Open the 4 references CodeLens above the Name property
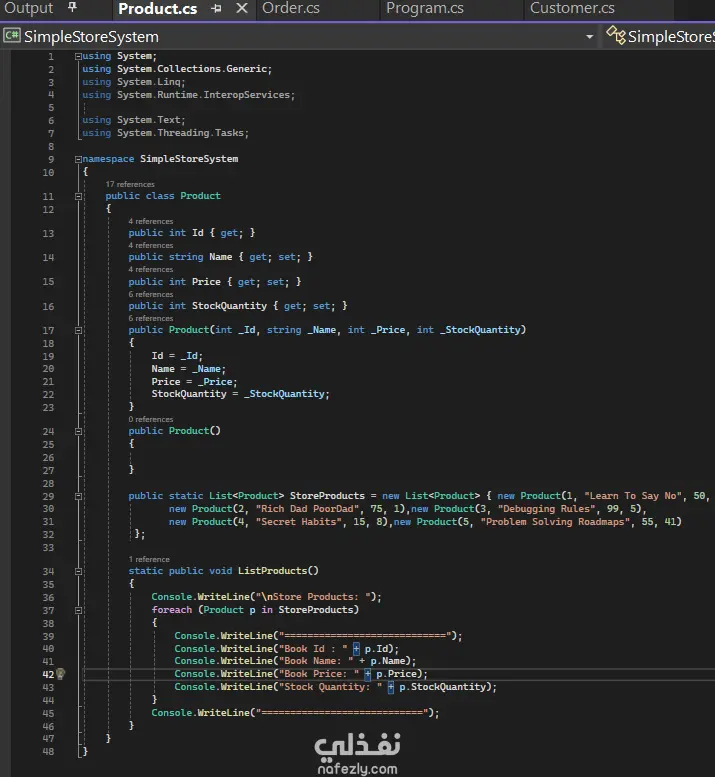 (151, 245)
